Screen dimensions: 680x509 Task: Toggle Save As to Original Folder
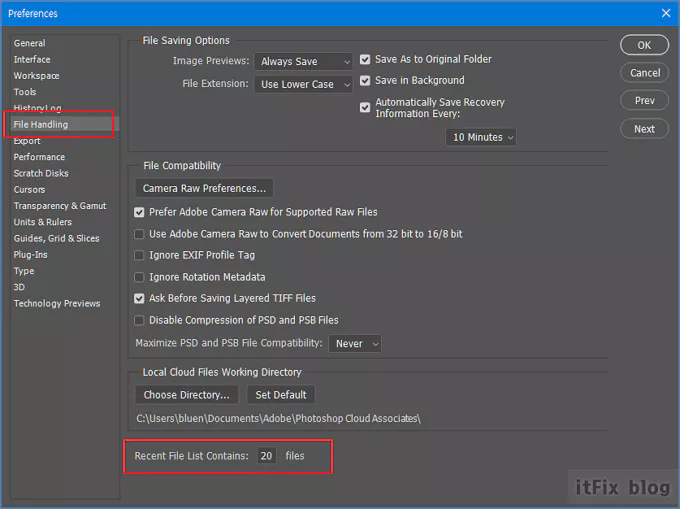(x=365, y=59)
